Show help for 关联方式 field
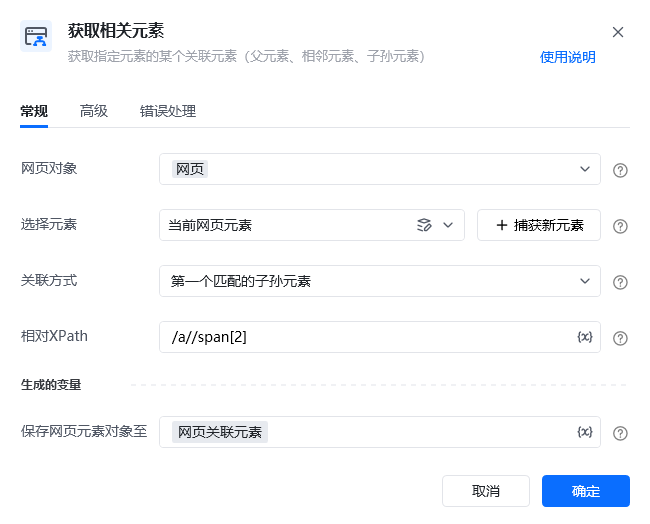 pos(620,282)
